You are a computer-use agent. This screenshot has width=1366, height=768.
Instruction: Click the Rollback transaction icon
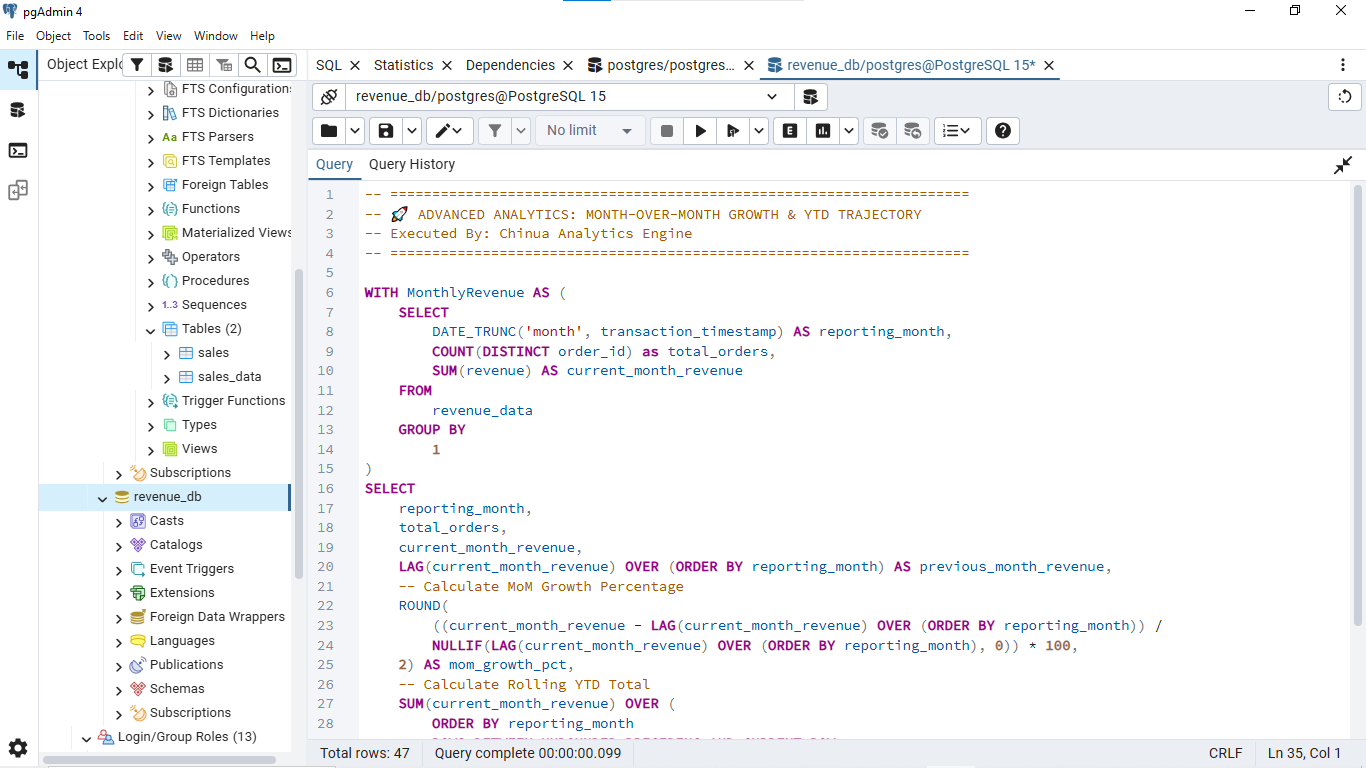912,131
